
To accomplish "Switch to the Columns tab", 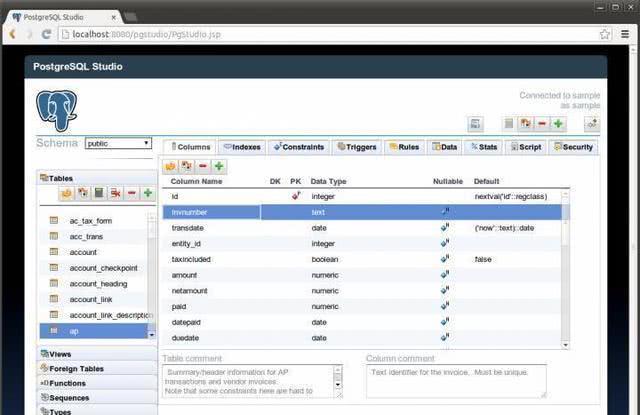I will (189, 147).
